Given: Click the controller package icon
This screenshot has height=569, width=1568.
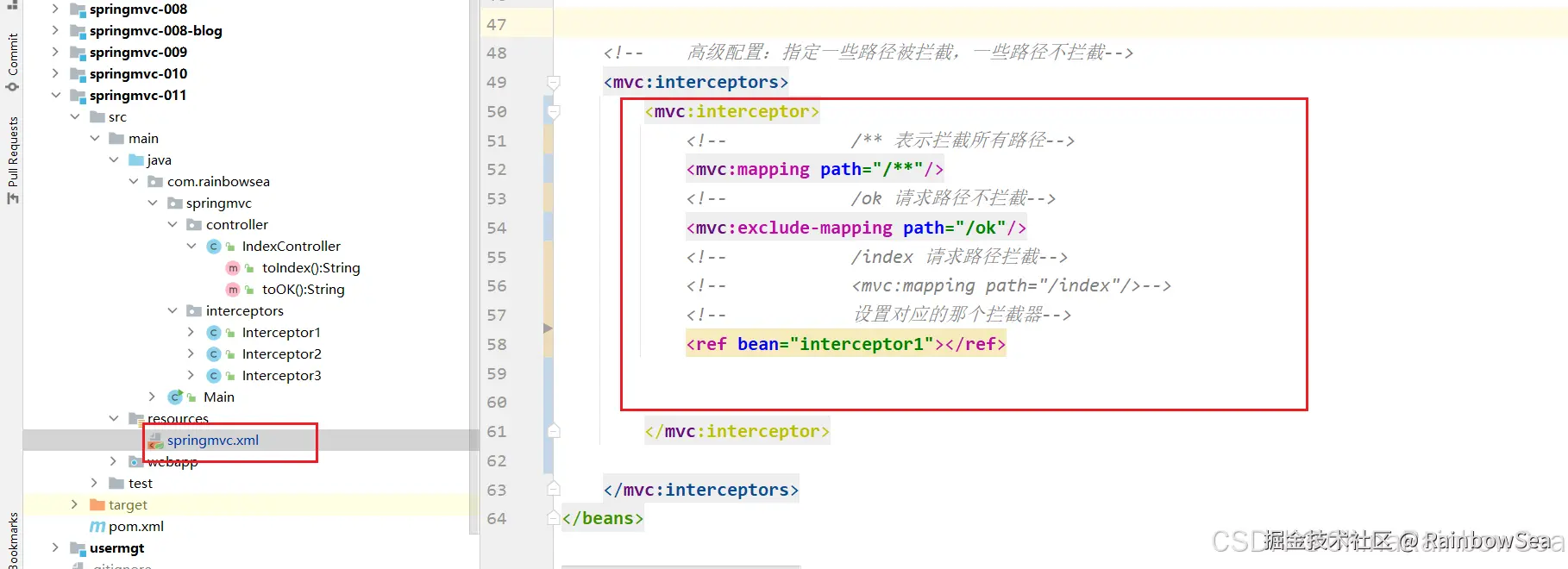Looking at the screenshot, I should click(194, 225).
